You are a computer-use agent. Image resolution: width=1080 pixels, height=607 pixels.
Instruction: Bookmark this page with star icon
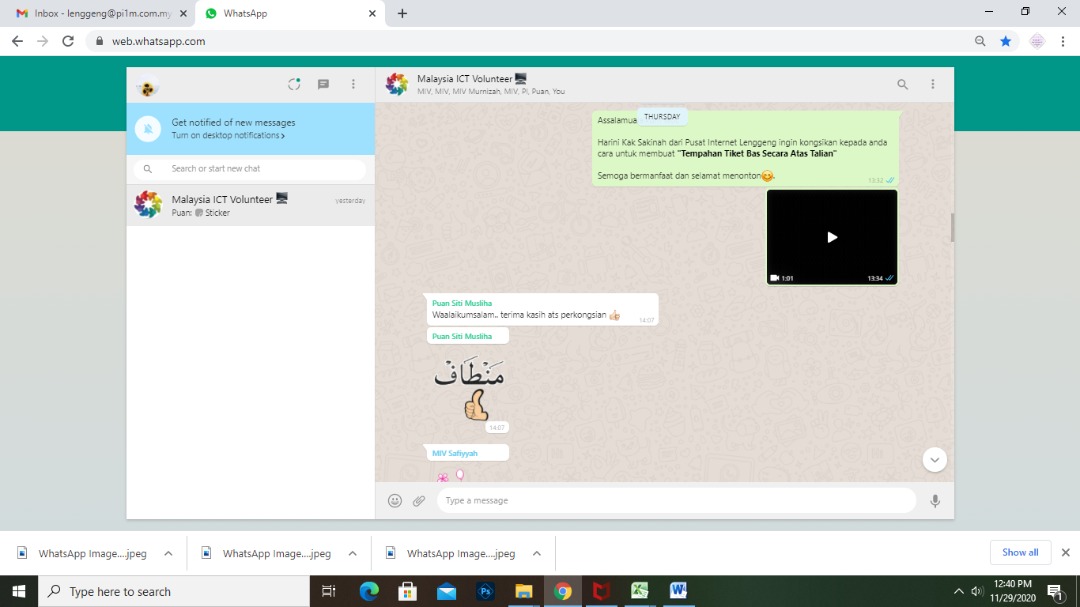tap(1006, 41)
